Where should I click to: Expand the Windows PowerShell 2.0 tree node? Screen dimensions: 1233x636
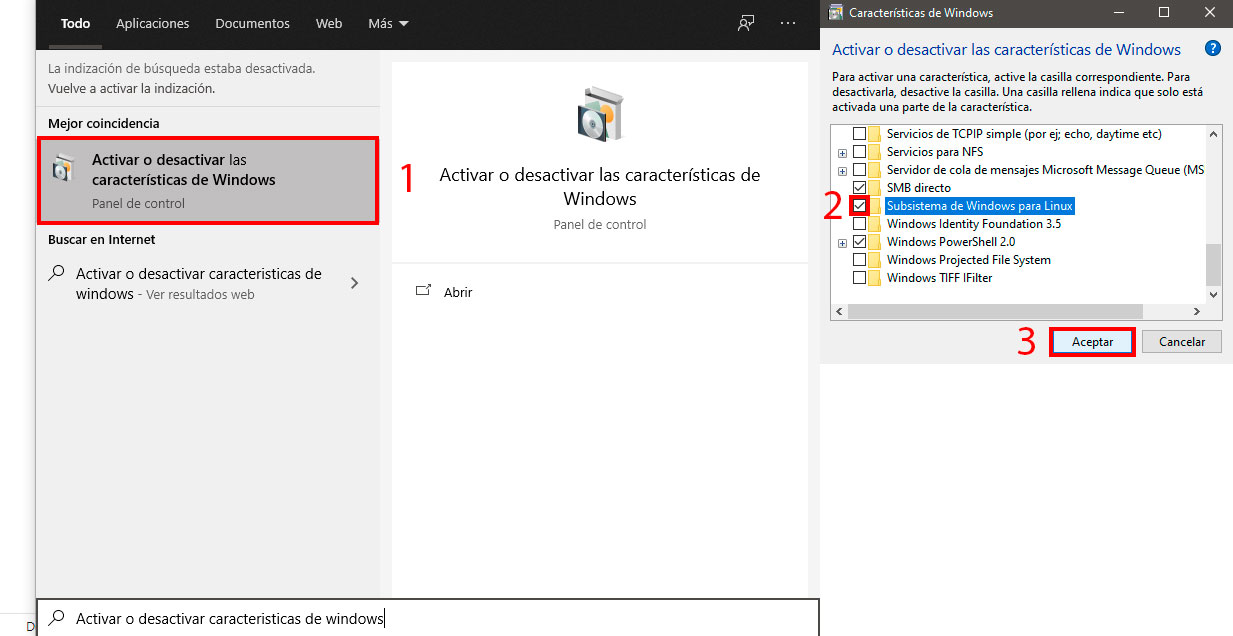(x=842, y=243)
